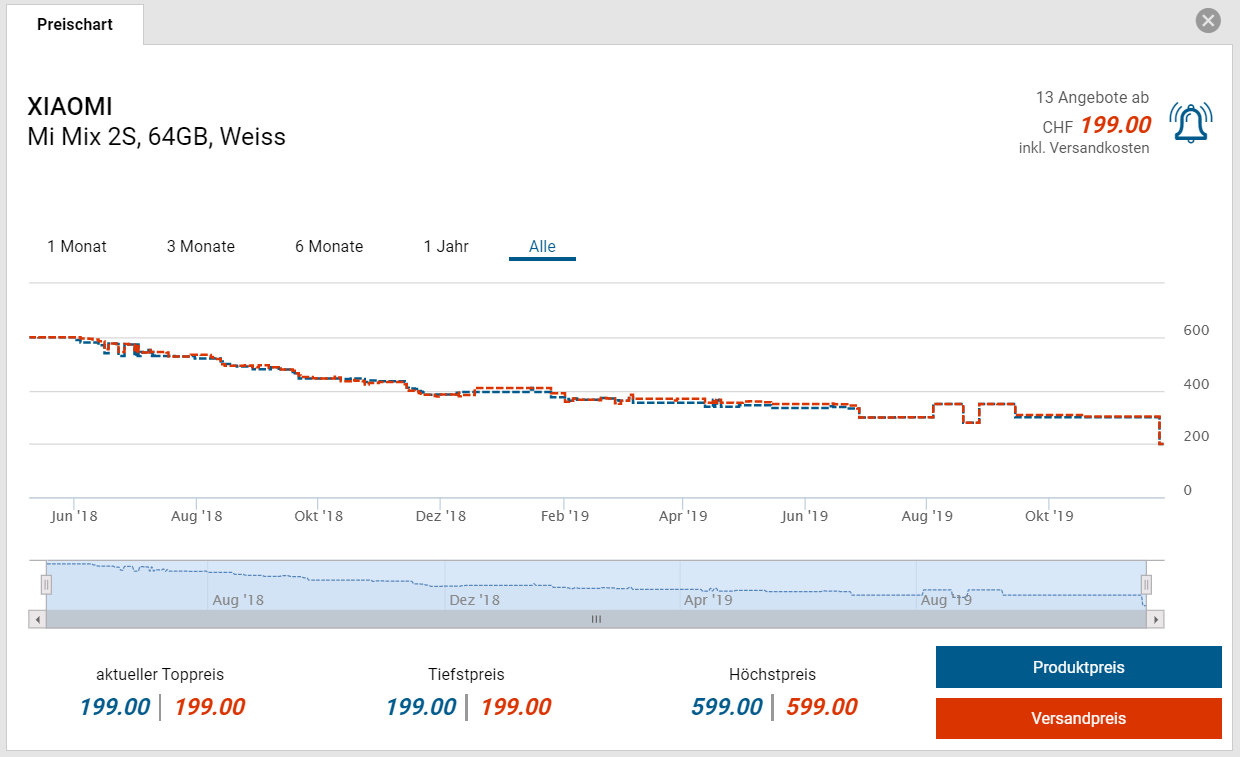
Task: Click the price alert bell icon
Action: point(1190,123)
